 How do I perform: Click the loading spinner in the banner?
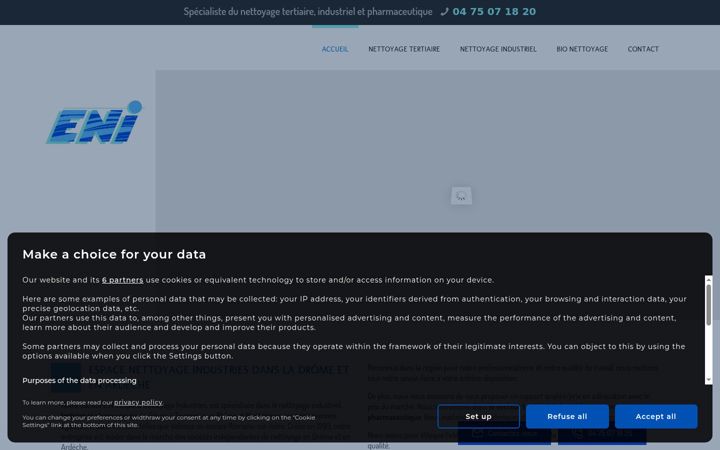coord(461,196)
